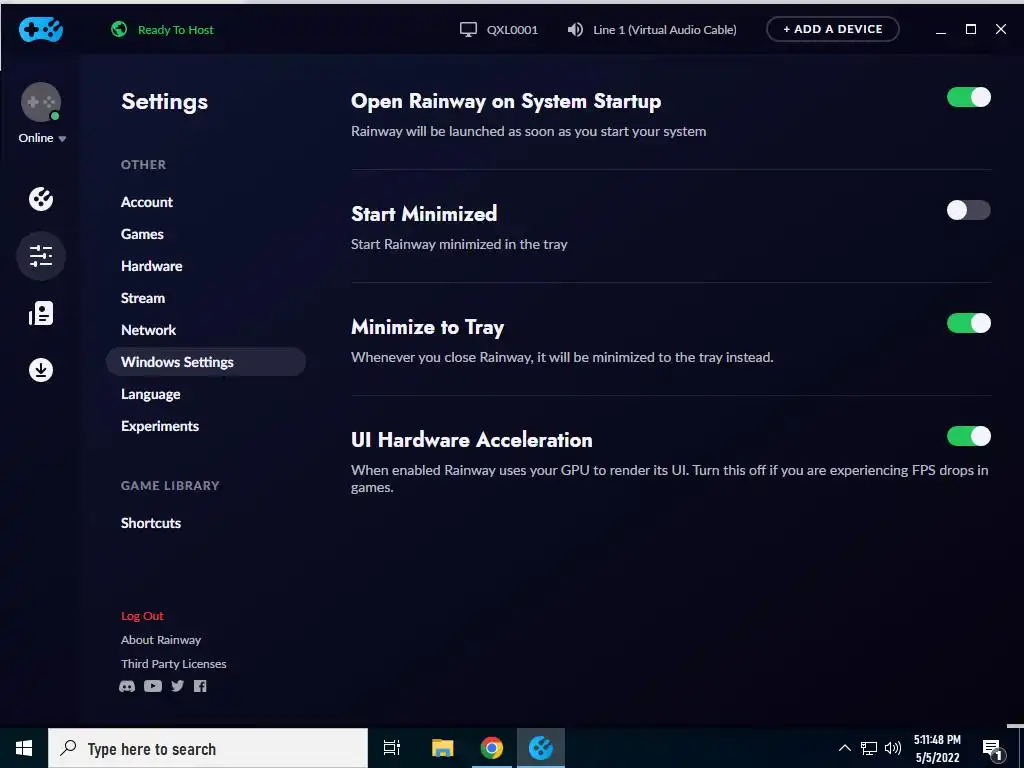The image size is (1024, 768).
Task: Open Experiments settings section
Action: 160,426
